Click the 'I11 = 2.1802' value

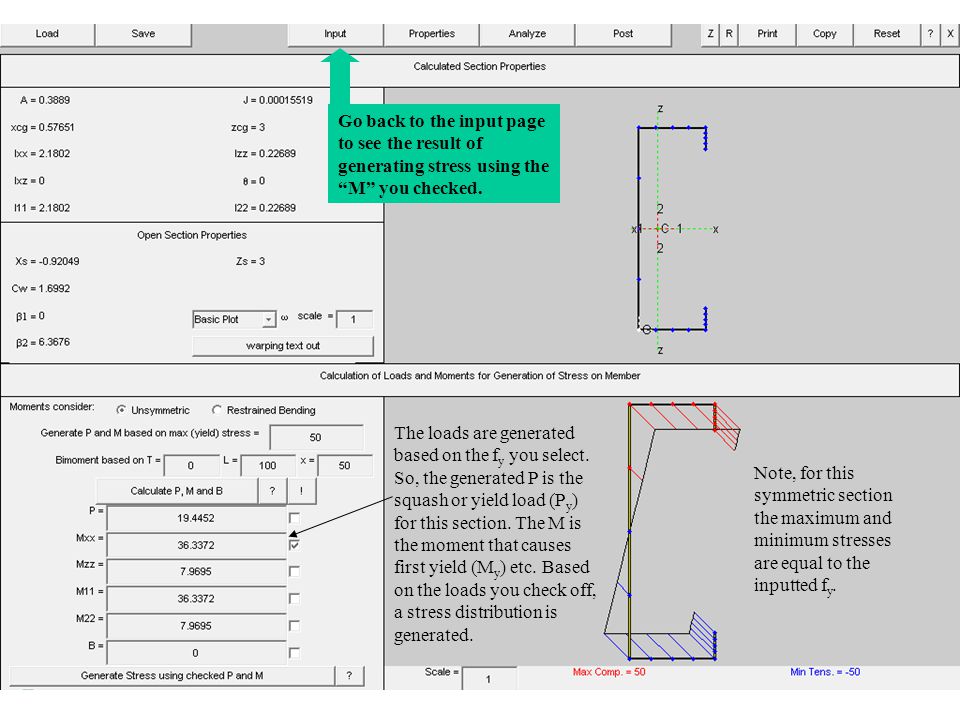[x=42, y=208]
